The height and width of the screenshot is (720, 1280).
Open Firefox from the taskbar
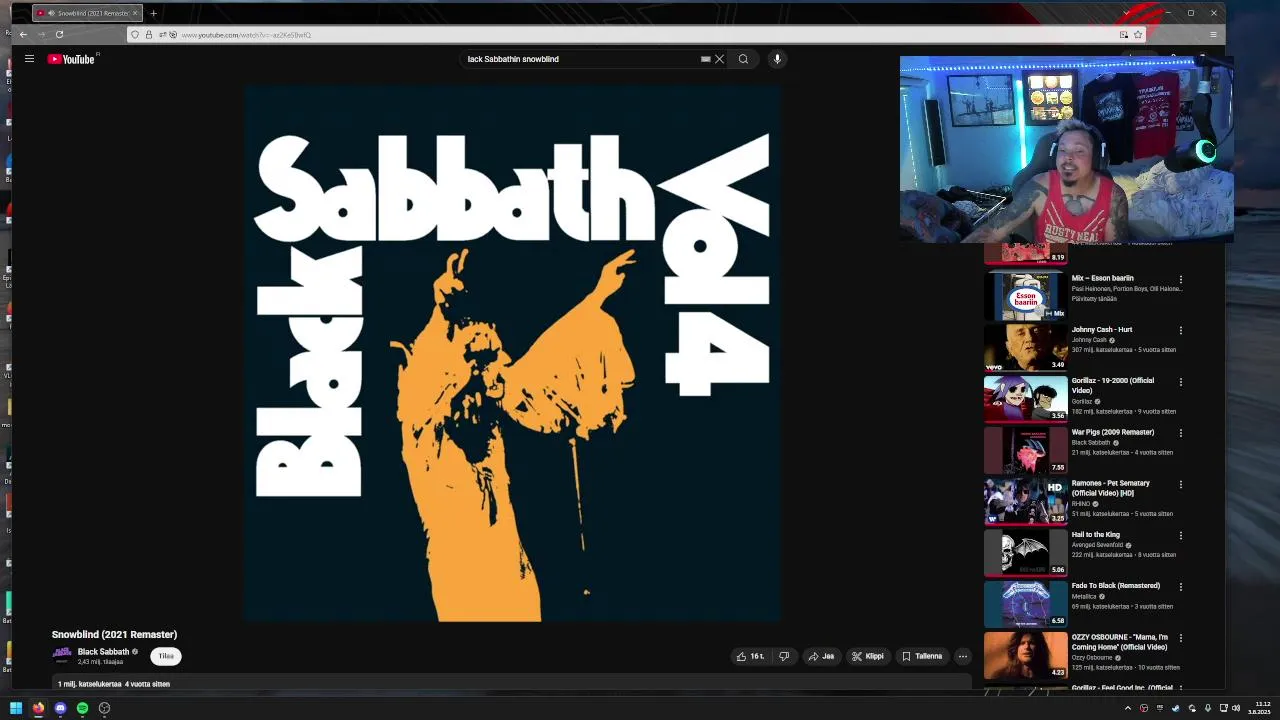tap(38, 708)
